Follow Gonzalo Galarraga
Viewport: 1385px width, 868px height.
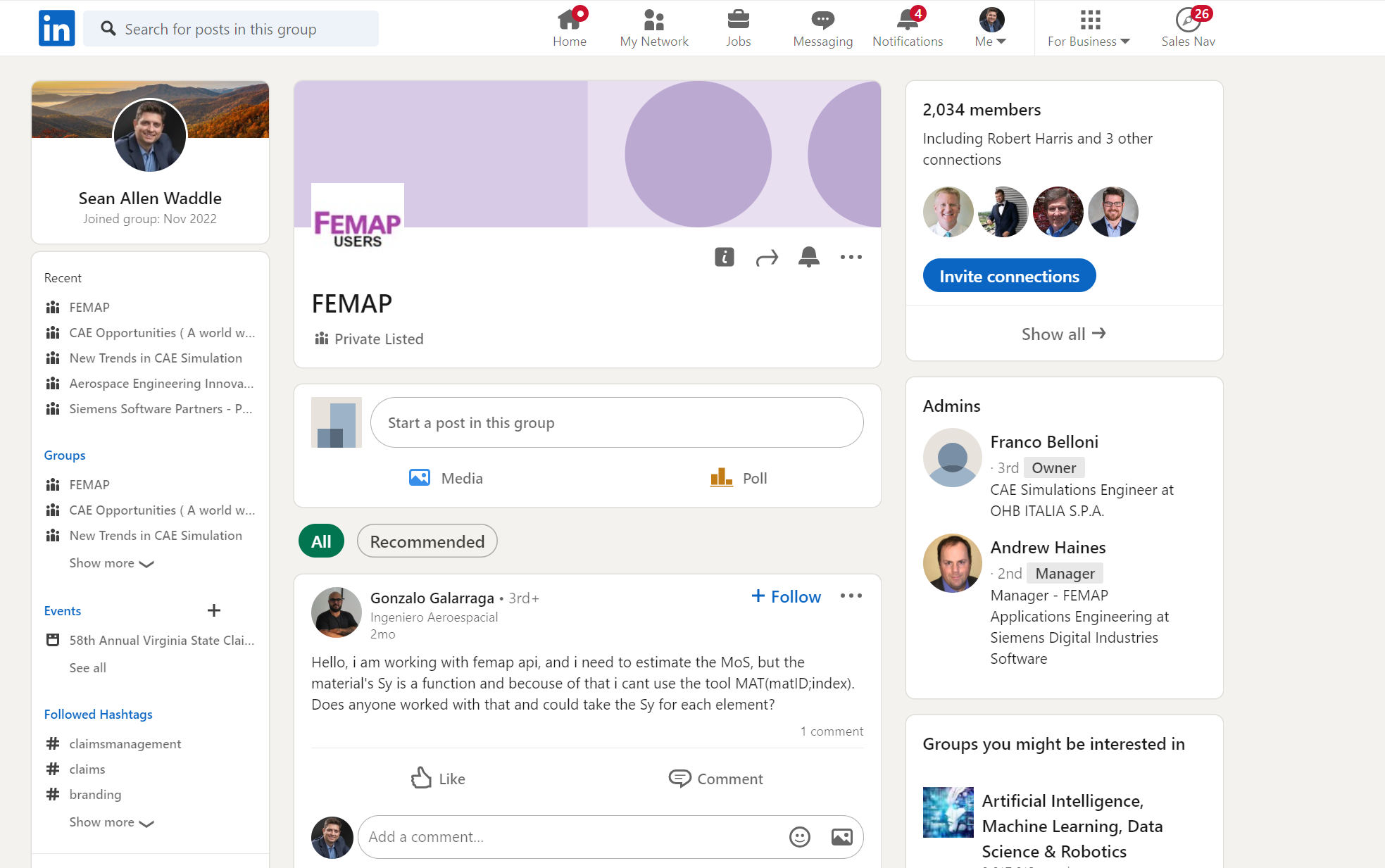click(x=785, y=596)
